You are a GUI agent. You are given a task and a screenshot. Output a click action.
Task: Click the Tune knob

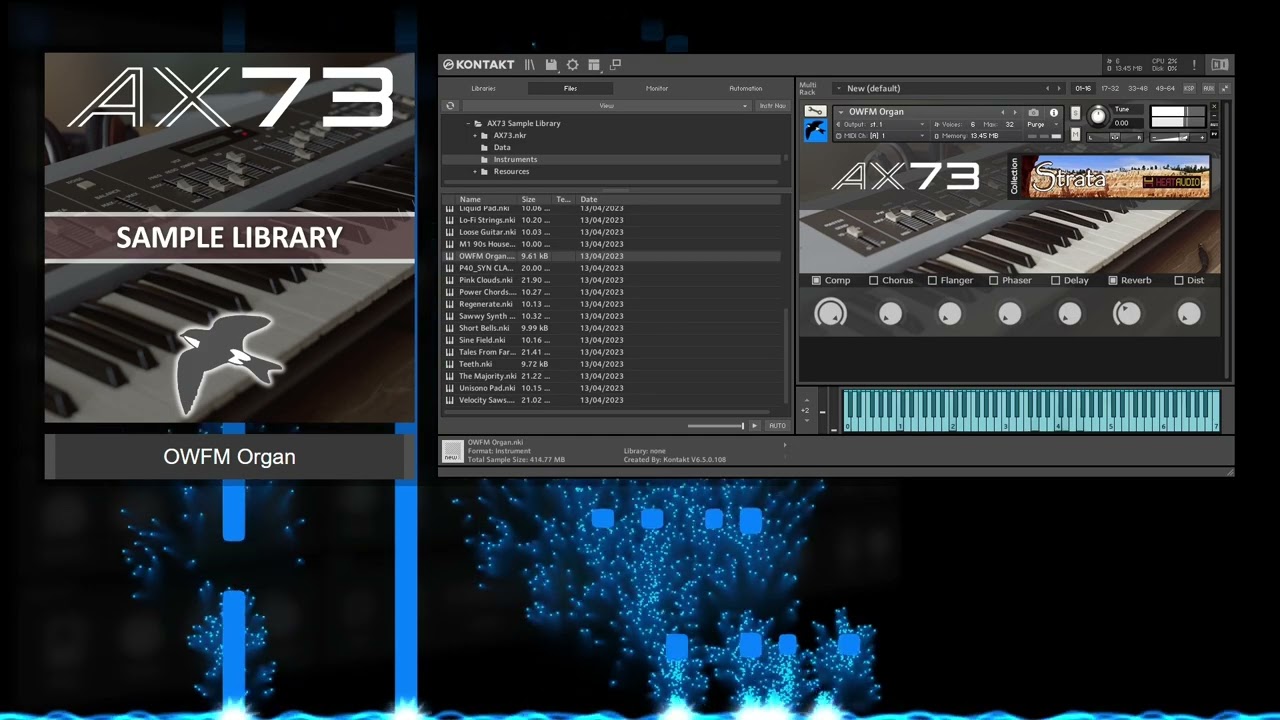click(1099, 116)
